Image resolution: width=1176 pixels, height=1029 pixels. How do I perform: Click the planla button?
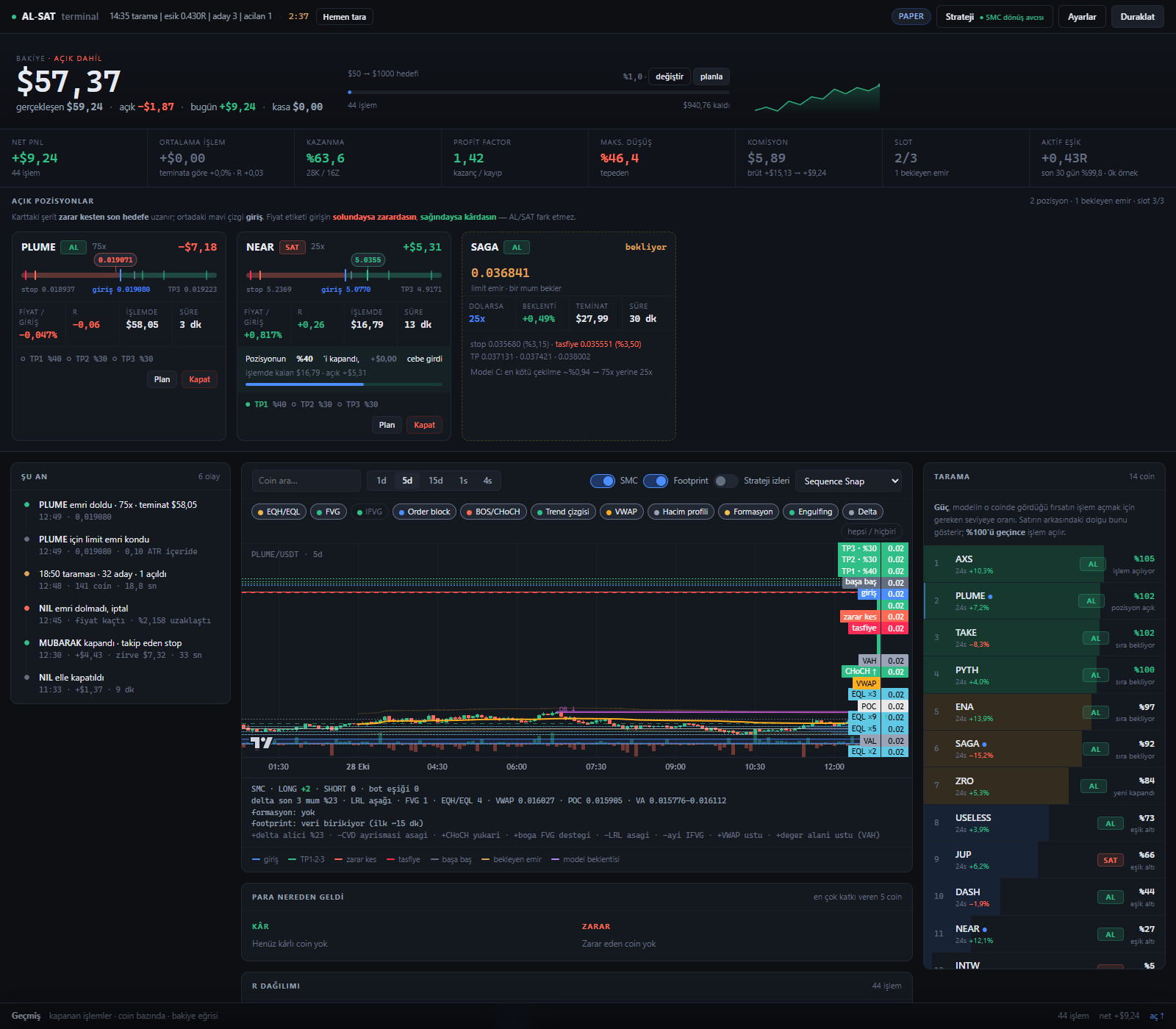711,76
